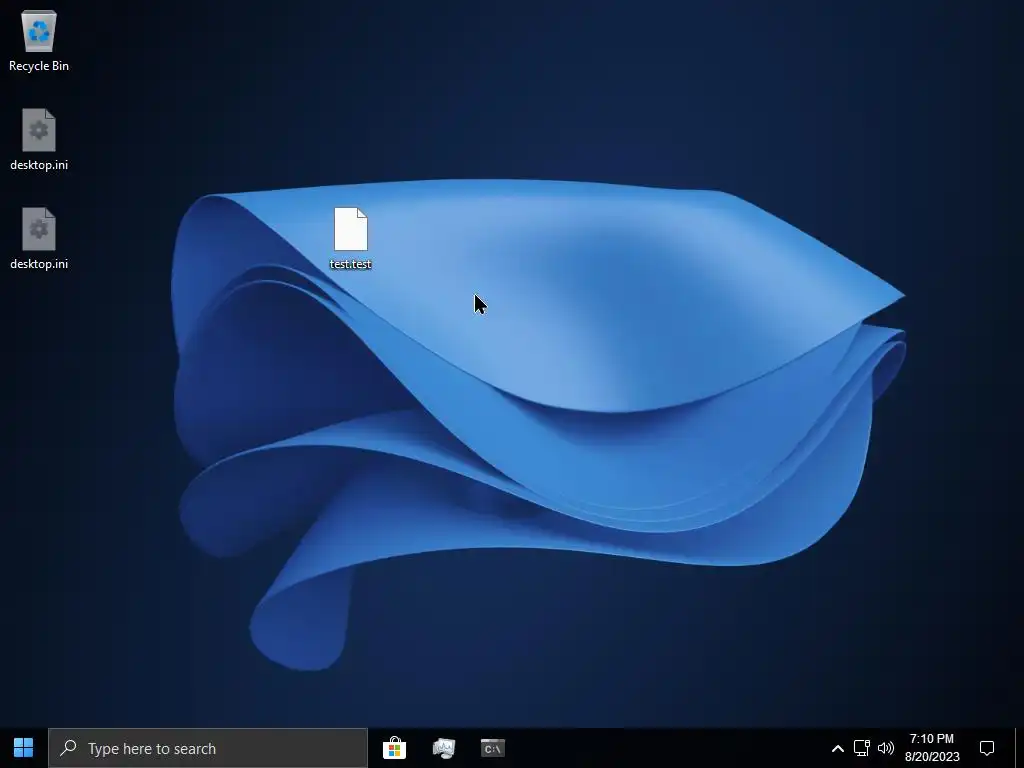1024x768 pixels.
Task: Open the Windows Start menu
Action: pyautogui.click(x=24, y=748)
